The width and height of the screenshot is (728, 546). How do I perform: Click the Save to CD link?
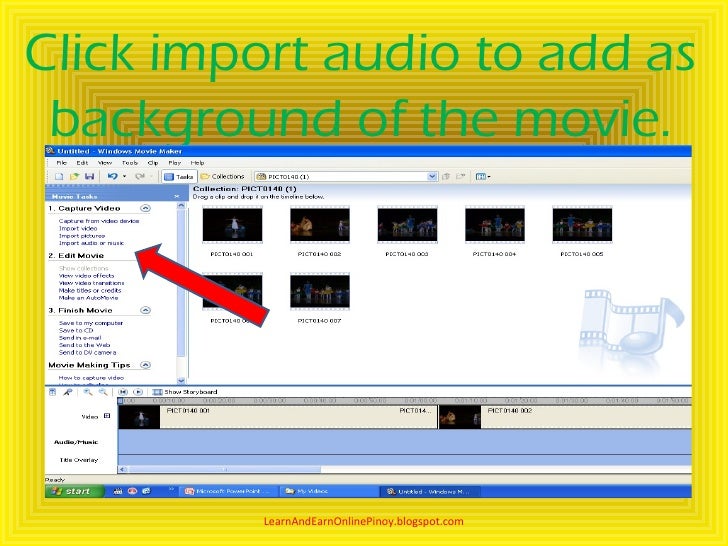click(76, 331)
